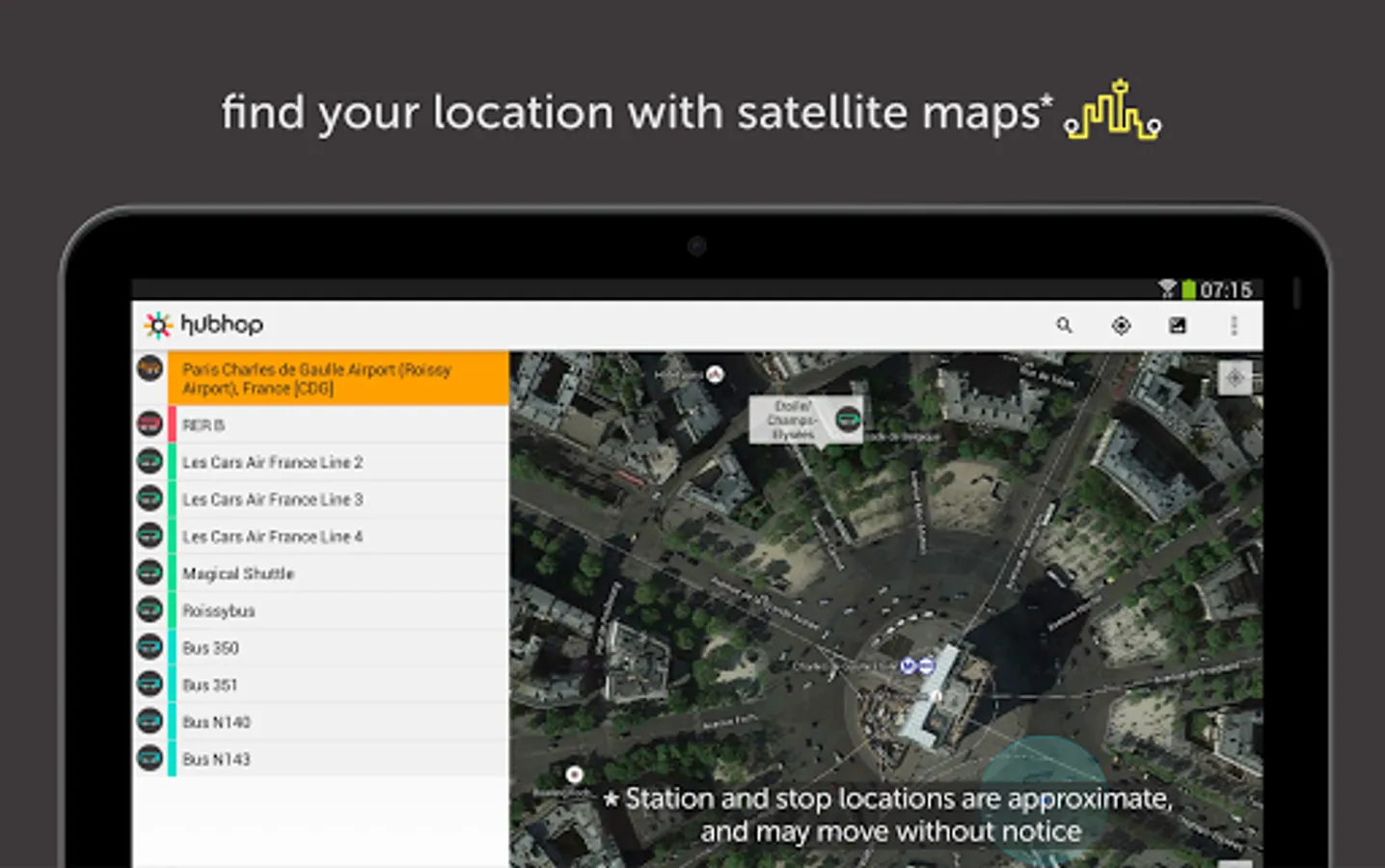Select the airport icon beside Paris Charles de Gaulle
The width and height of the screenshot is (1385, 868).
tap(149, 367)
